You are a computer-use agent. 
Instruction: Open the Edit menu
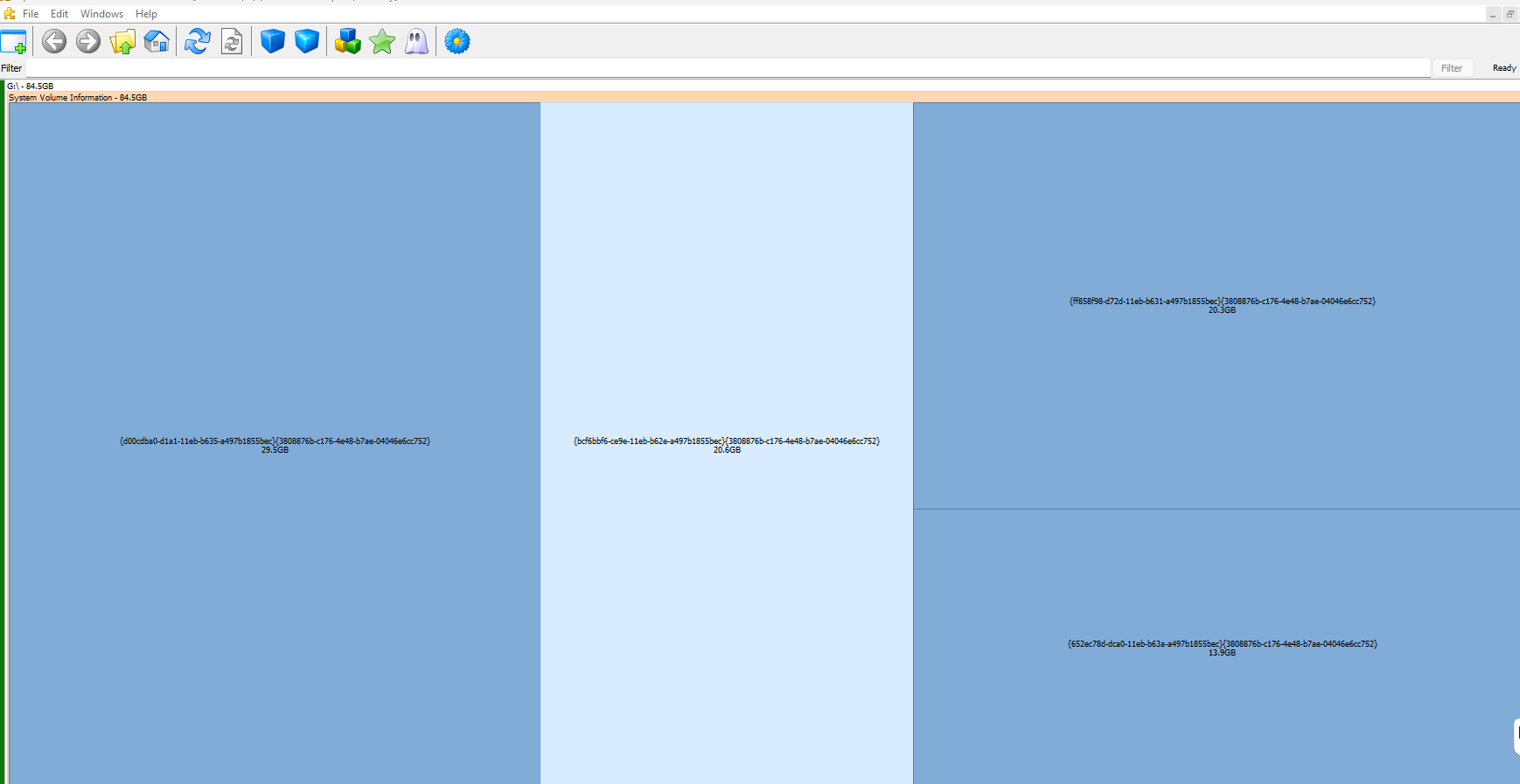(59, 14)
